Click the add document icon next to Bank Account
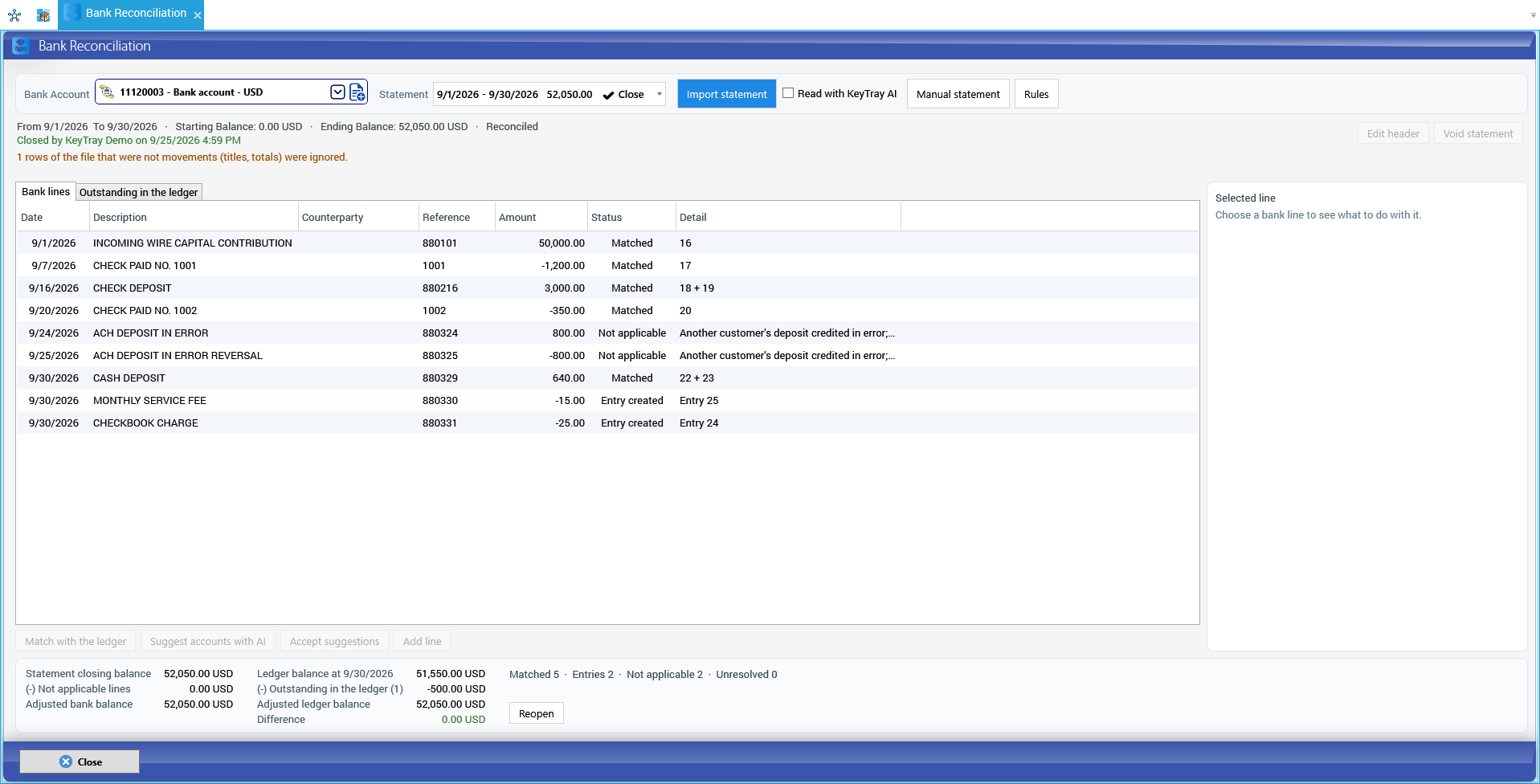The height and width of the screenshot is (784, 1540). coord(357,92)
